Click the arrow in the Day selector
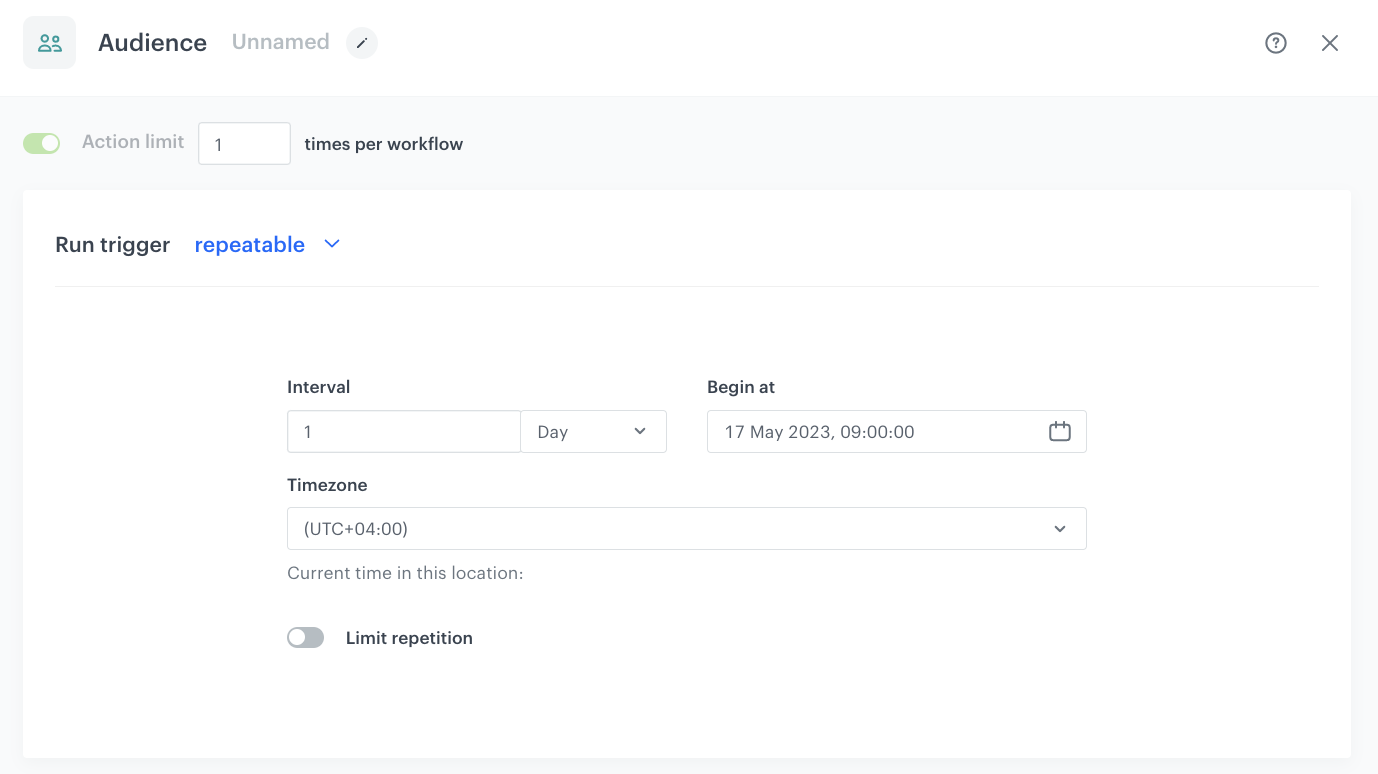The image size is (1378, 774). (x=640, y=432)
